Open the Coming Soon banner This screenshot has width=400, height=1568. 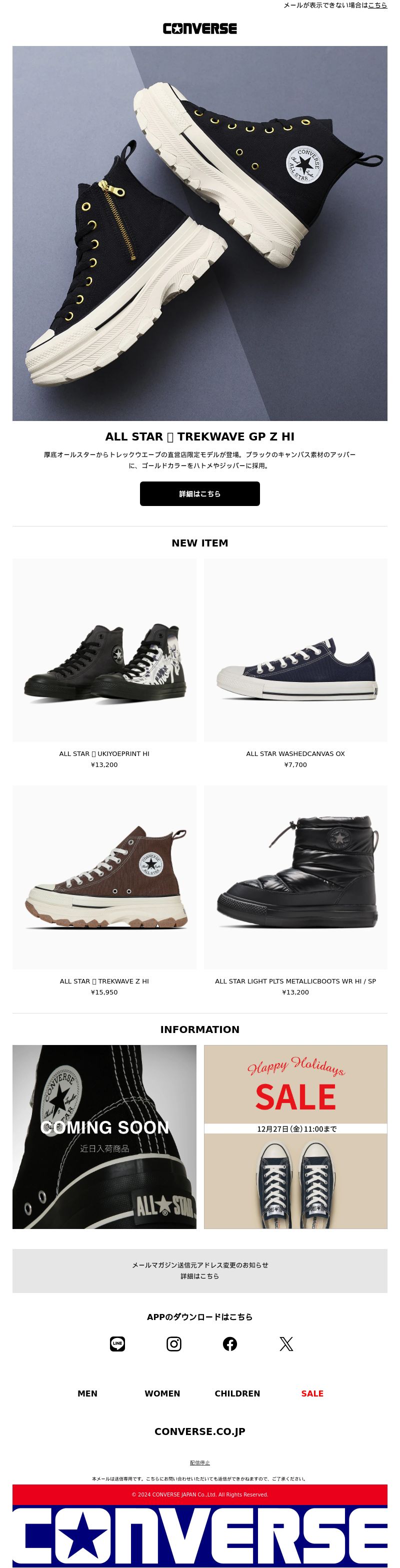pyautogui.click(x=104, y=1137)
